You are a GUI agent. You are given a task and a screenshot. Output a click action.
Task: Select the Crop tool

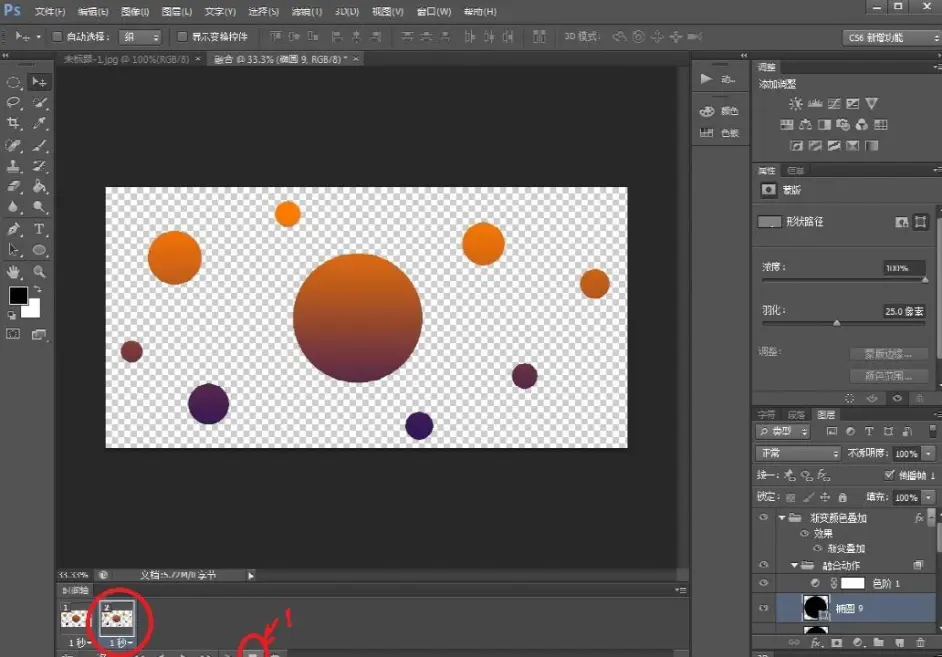pos(14,123)
